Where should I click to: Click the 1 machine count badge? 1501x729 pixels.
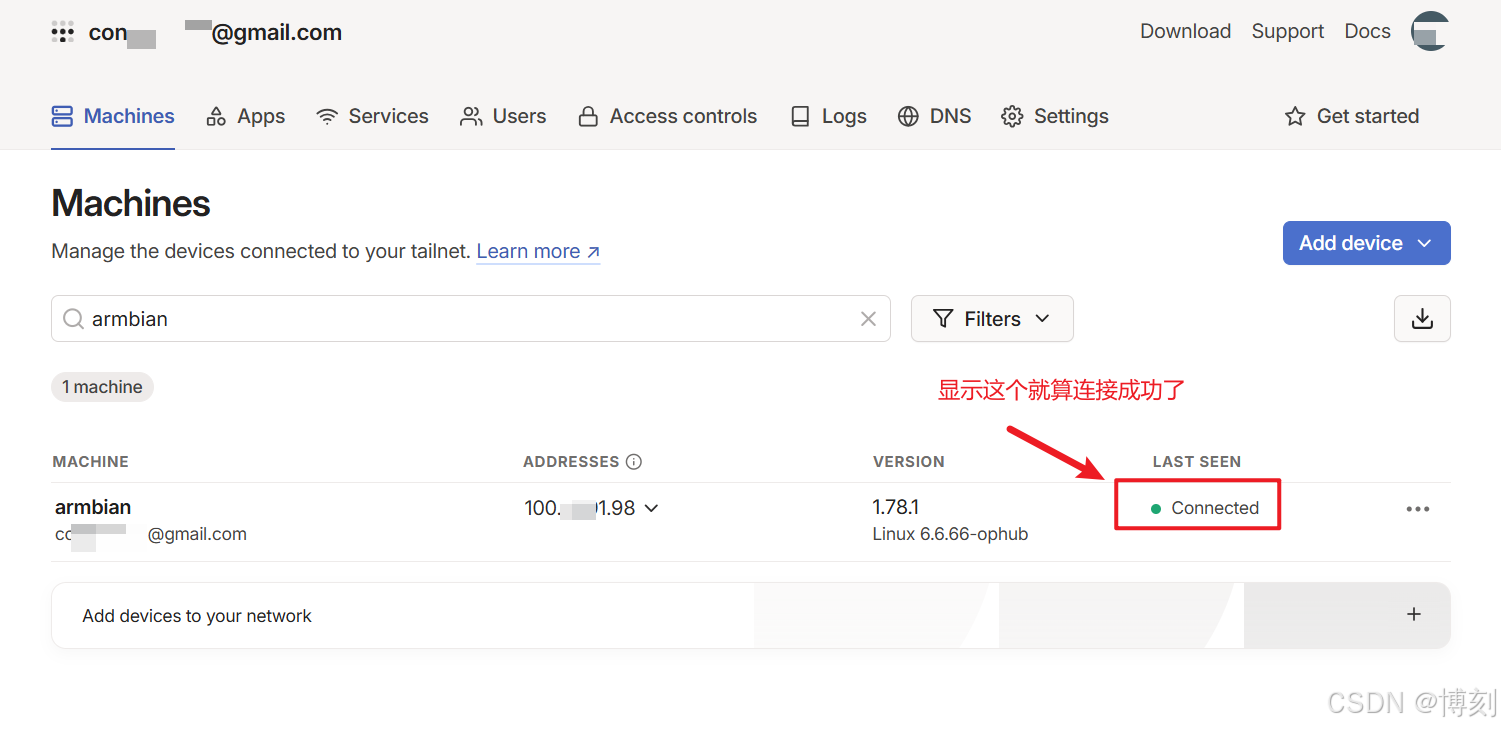102,387
